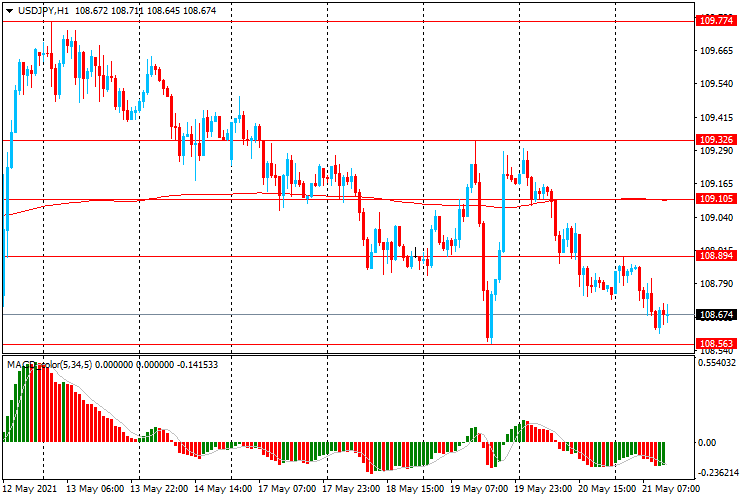Select the 109.774 resistance level label
The width and height of the screenshot is (740, 500).
coord(716,21)
